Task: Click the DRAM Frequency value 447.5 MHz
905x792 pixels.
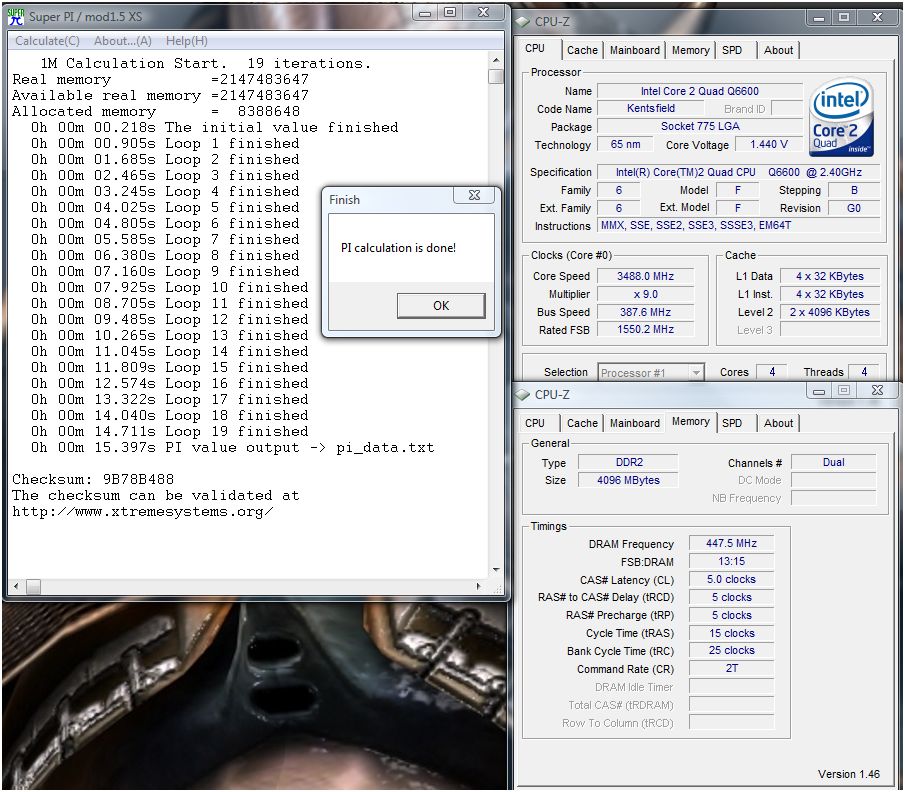Action: (731, 543)
